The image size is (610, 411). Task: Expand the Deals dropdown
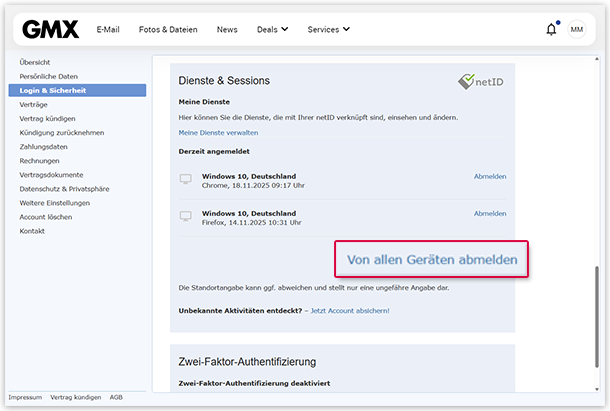pyautogui.click(x=271, y=30)
